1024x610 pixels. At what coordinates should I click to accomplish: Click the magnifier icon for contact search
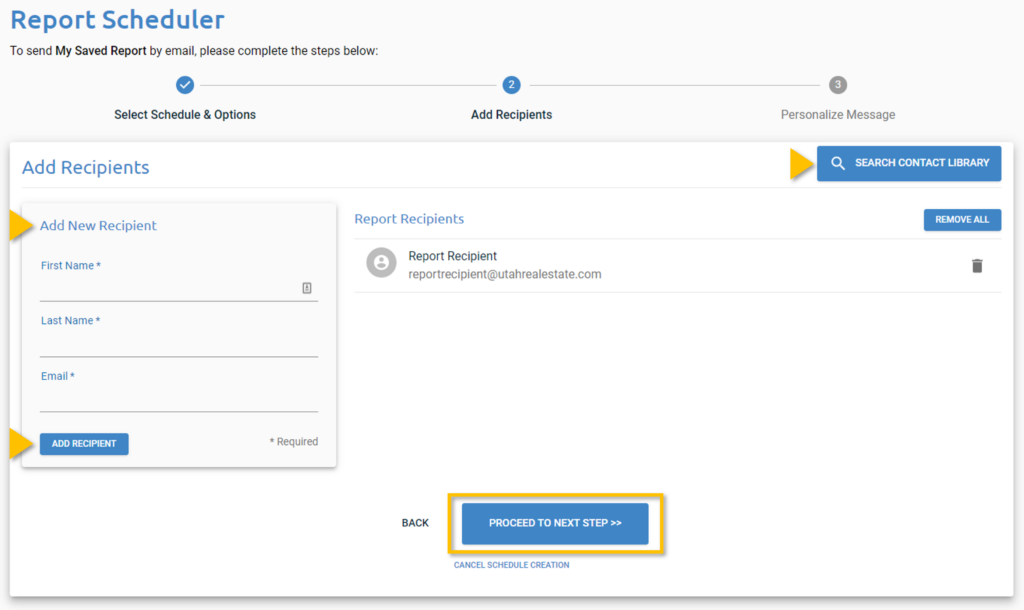coord(838,163)
